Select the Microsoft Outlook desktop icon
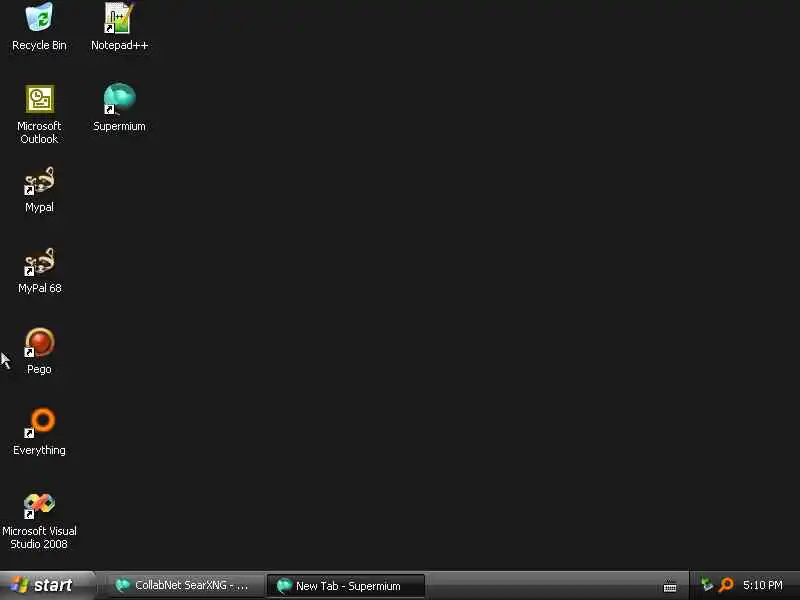800x600 pixels. tap(39, 114)
